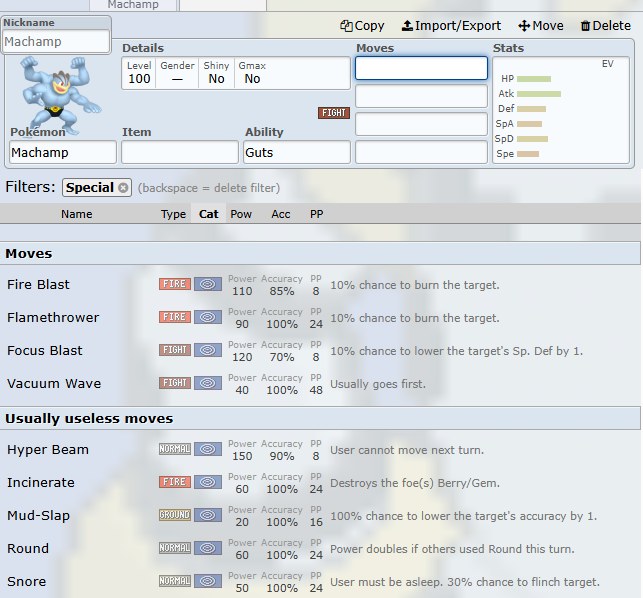Click Fight type icon on Focus Blast row
643x598 pixels.
click(x=175, y=350)
